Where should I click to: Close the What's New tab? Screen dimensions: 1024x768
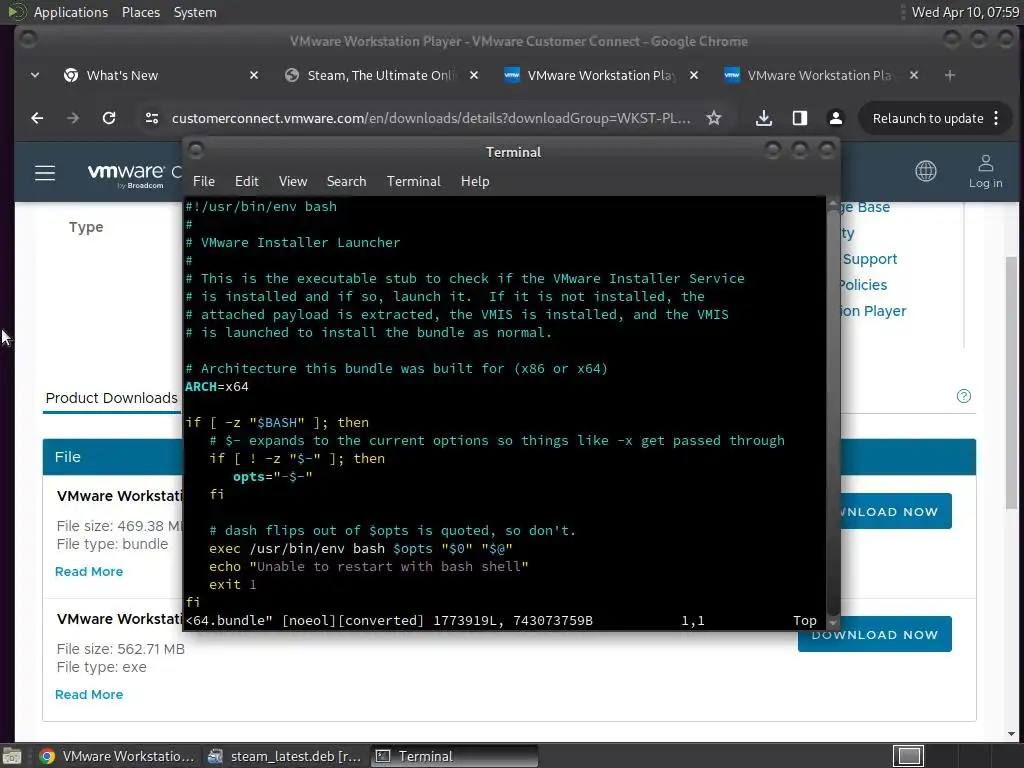click(x=254, y=75)
